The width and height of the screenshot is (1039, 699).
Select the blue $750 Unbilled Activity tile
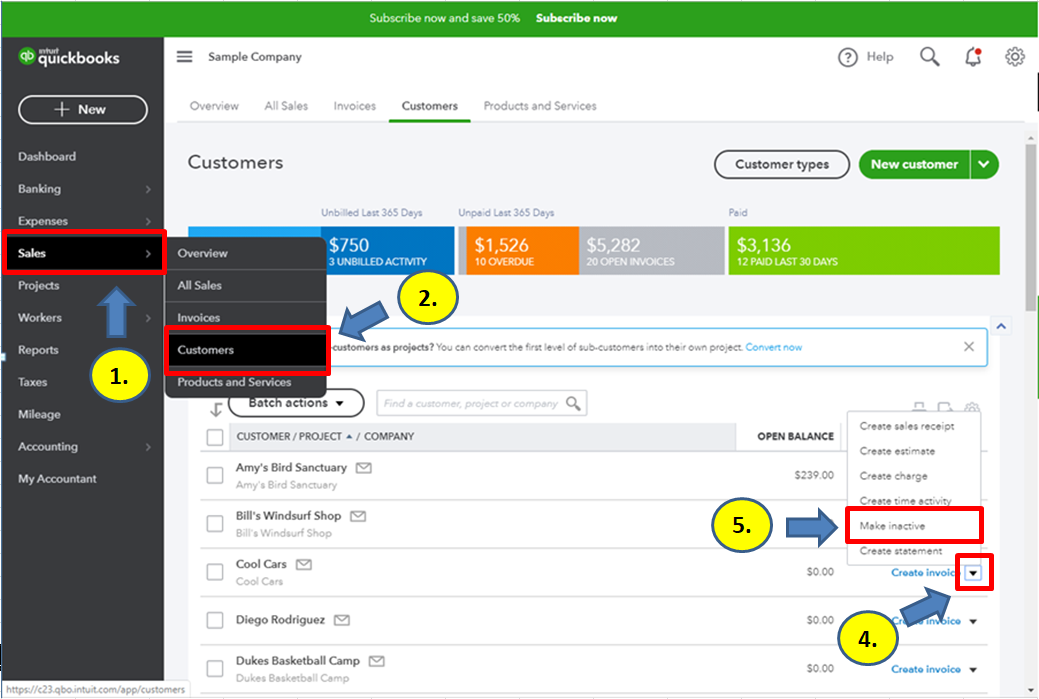click(388, 251)
